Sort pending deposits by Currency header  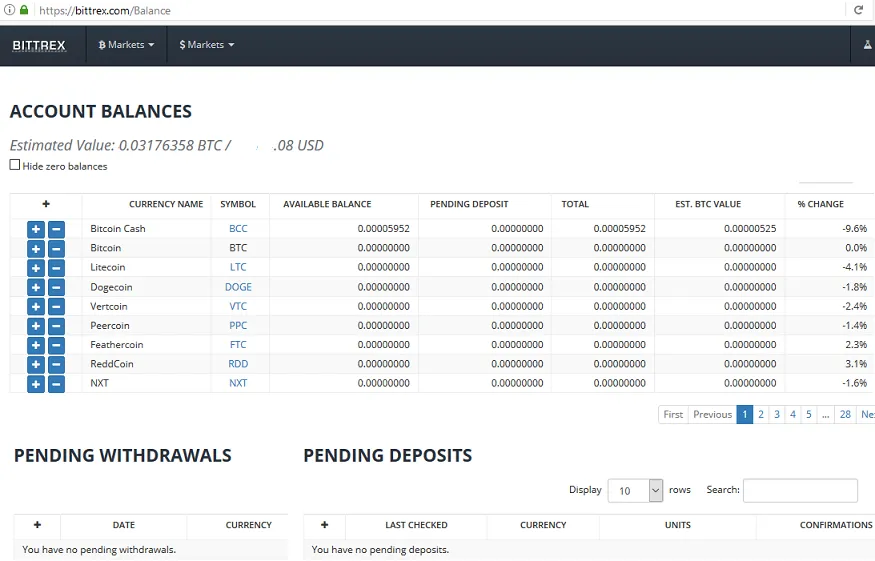coord(543,525)
